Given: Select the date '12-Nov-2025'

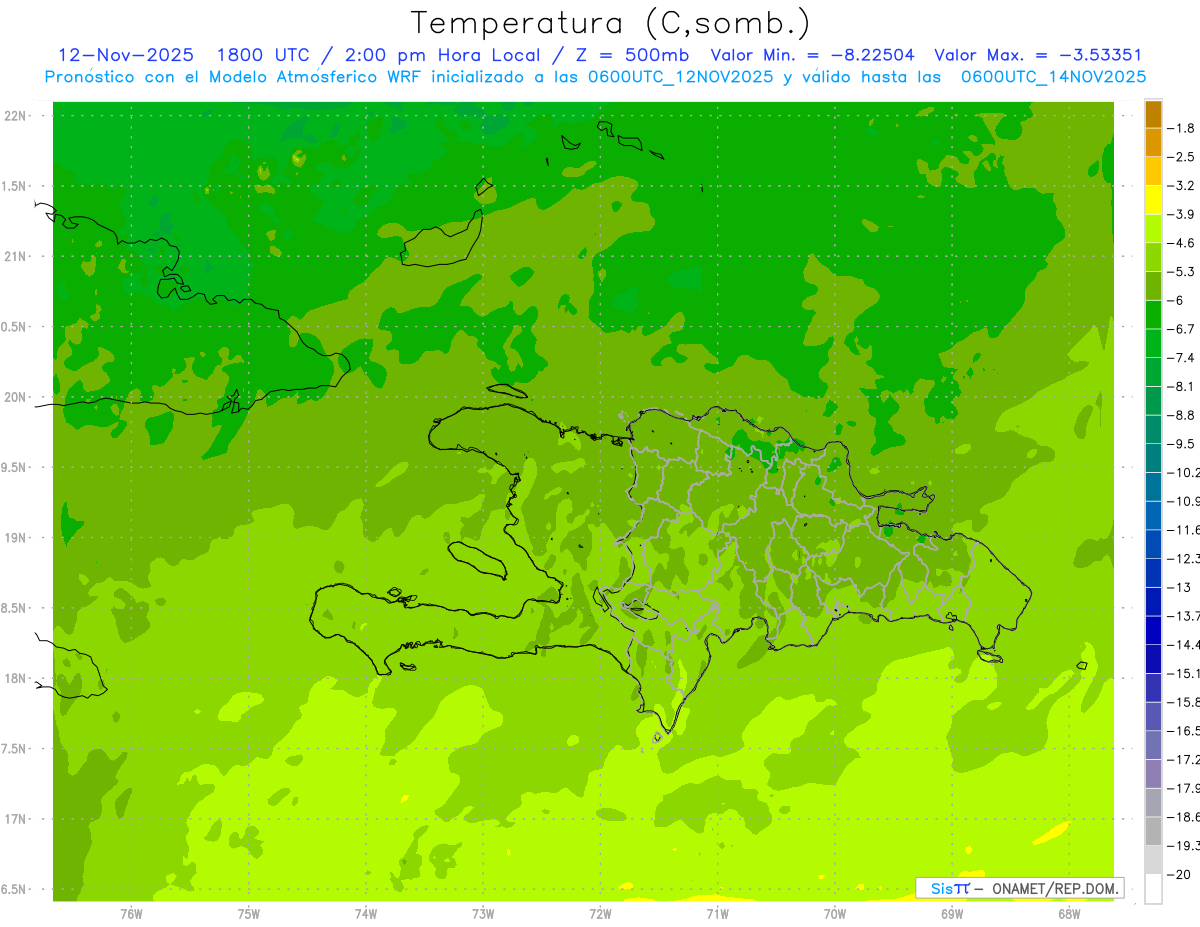Looking at the screenshot, I should click(x=126, y=55).
